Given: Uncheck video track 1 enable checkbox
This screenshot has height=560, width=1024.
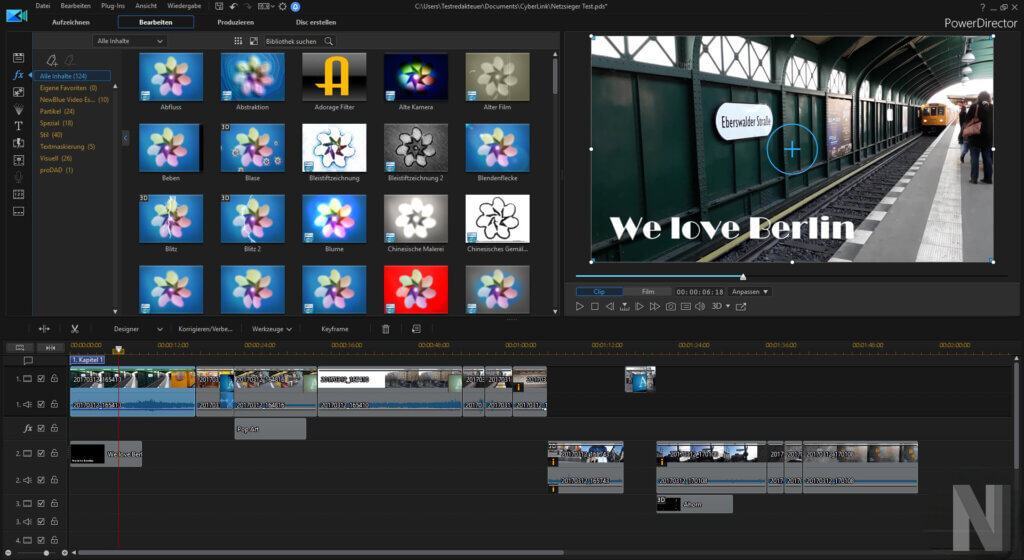Looking at the screenshot, I should [x=41, y=379].
